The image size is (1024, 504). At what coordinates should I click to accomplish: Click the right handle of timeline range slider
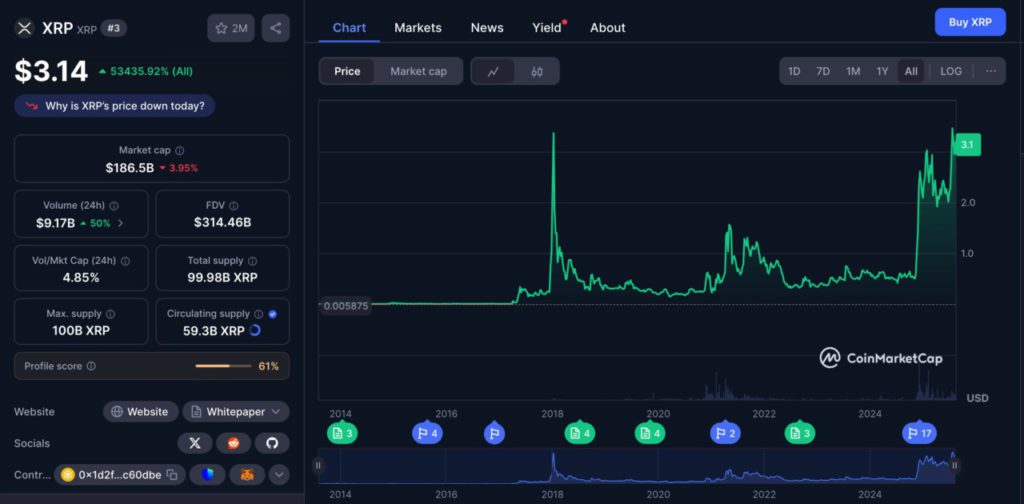pos(954,465)
